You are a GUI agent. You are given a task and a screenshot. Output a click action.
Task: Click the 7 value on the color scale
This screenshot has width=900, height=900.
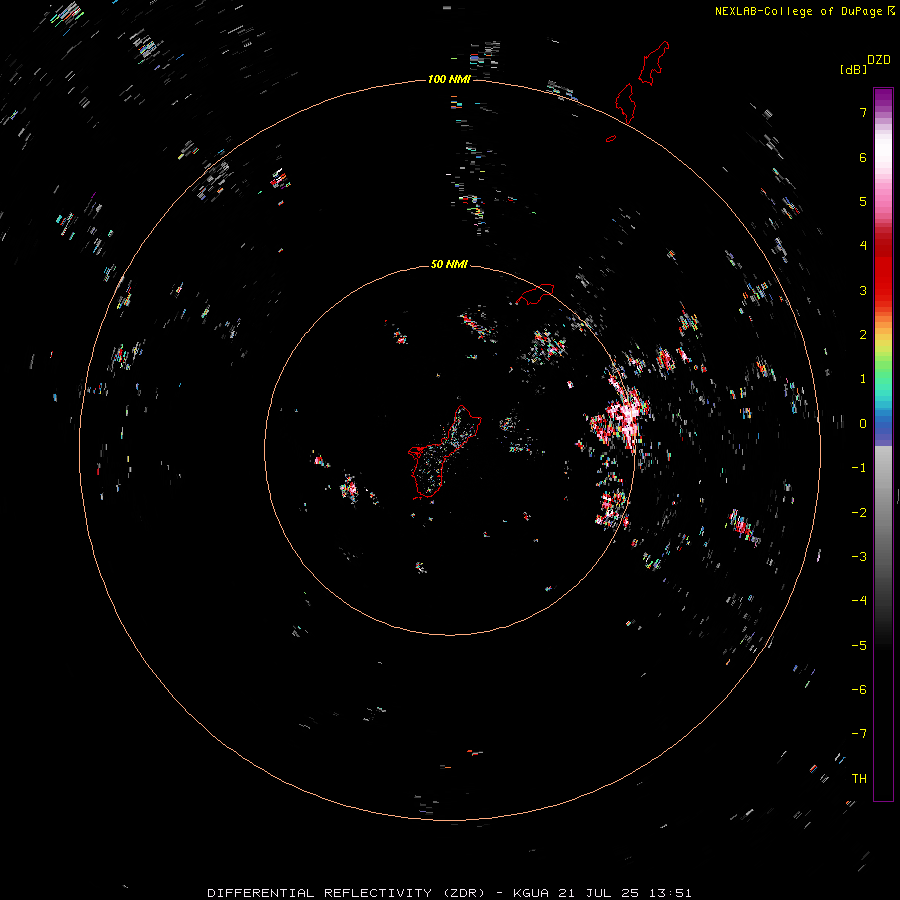coord(863,112)
